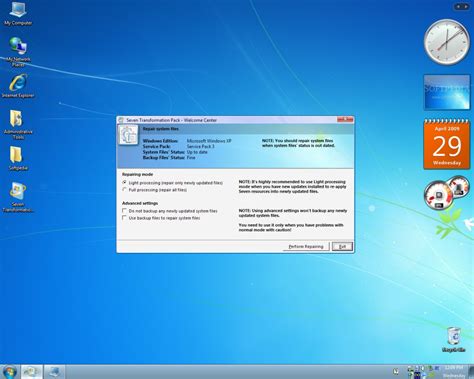Click the 'Microsoft Windows XP' edition text
This screenshot has width=474, height=379.
pyautogui.click(x=209, y=141)
